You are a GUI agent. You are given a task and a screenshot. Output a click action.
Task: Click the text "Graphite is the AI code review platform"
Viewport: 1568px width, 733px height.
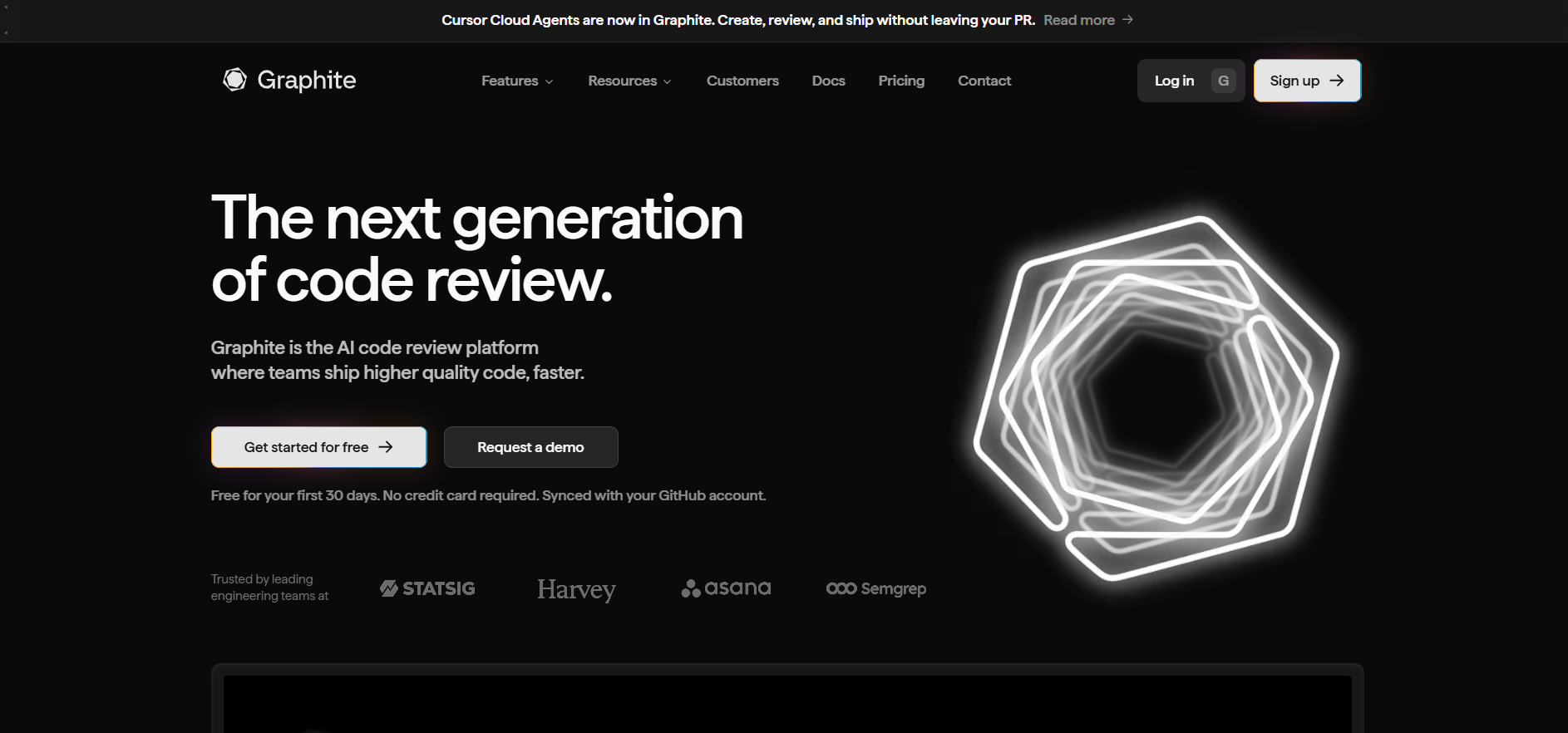375,347
